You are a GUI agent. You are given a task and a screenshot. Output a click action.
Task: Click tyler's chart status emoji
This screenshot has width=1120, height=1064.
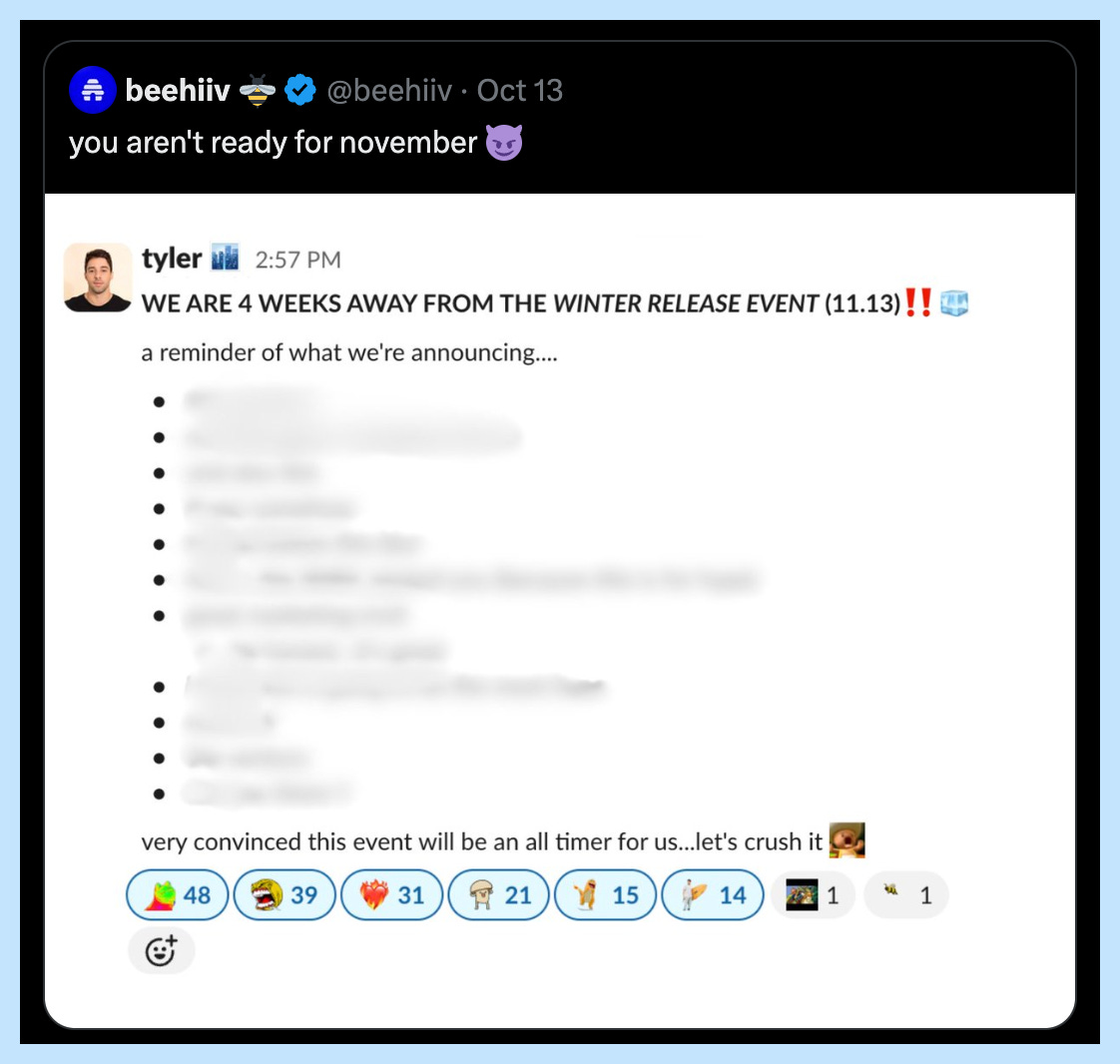pyautogui.click(x=225, y=258)
